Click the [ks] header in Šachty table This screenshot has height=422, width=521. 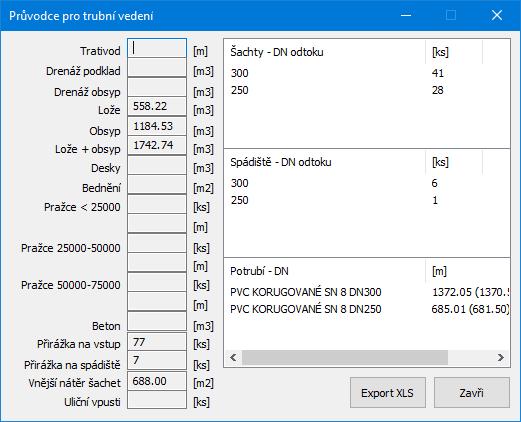(x=454, y=52)
